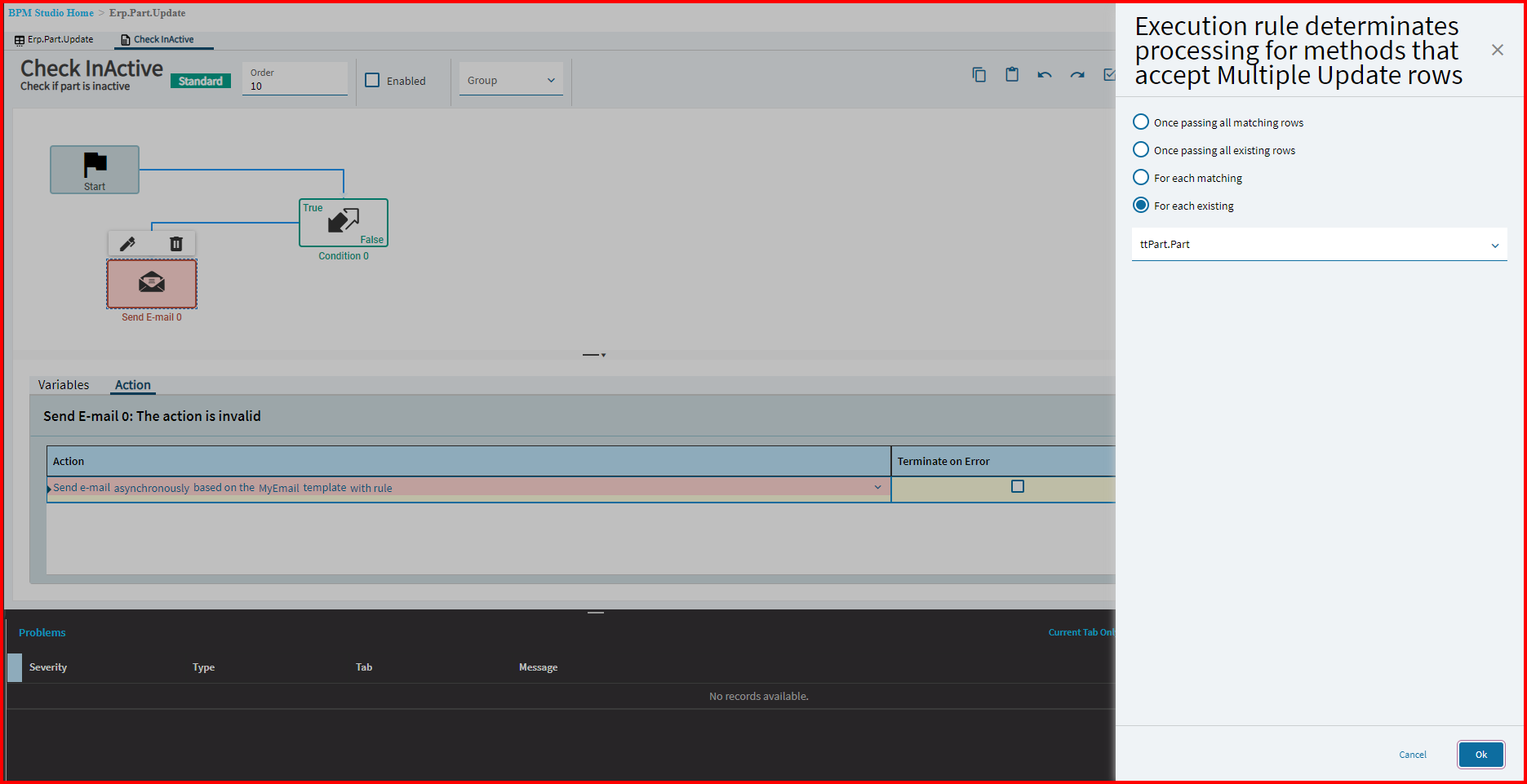Click the Problems panel title
1527x784 pixels.
pyautogui.click(x=42, y=632)
